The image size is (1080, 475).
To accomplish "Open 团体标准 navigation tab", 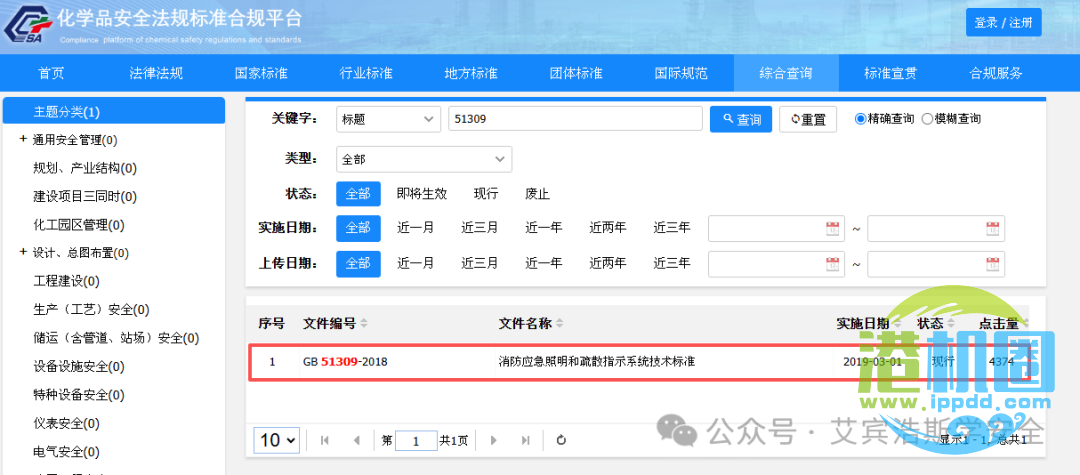I will (x=576, y=73).
